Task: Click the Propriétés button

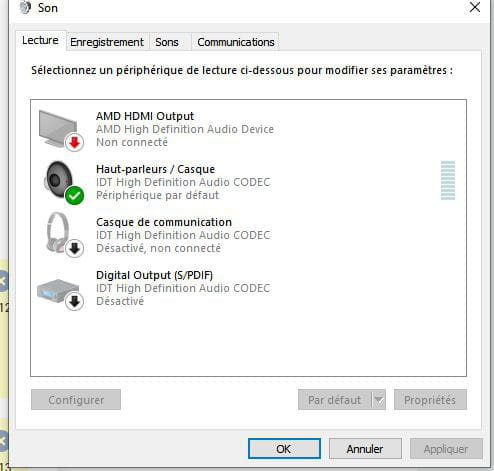Action: pos(430,400)
